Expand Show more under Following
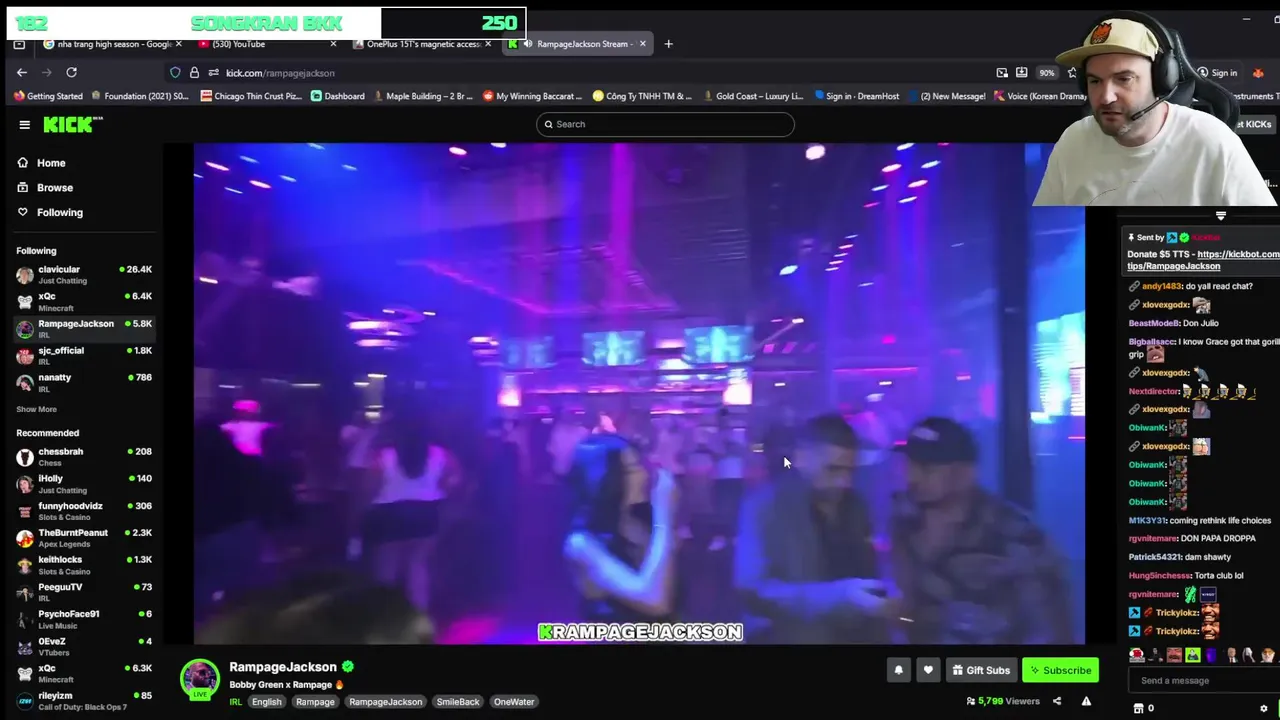Image resolution: width=1280 pixels, height=720 pixels. pos(36,409)
